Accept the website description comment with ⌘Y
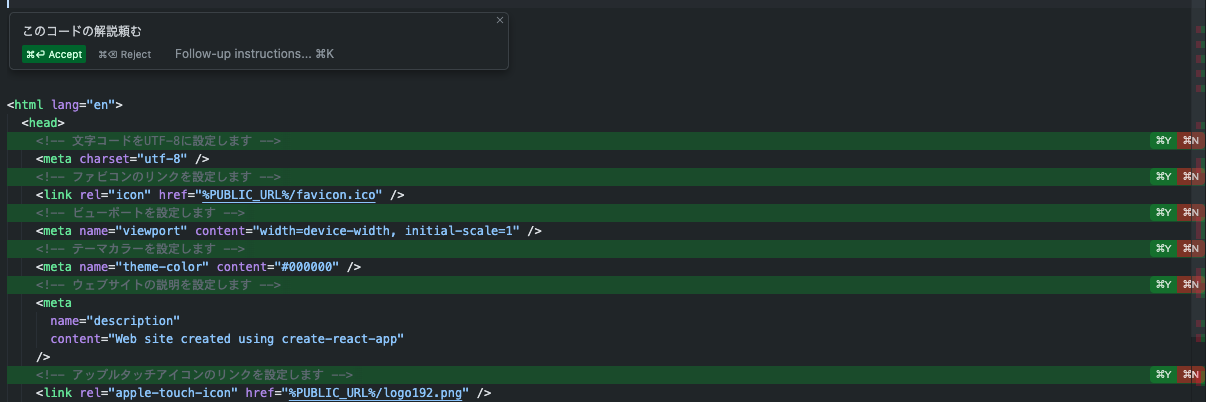 (1163, 285)
